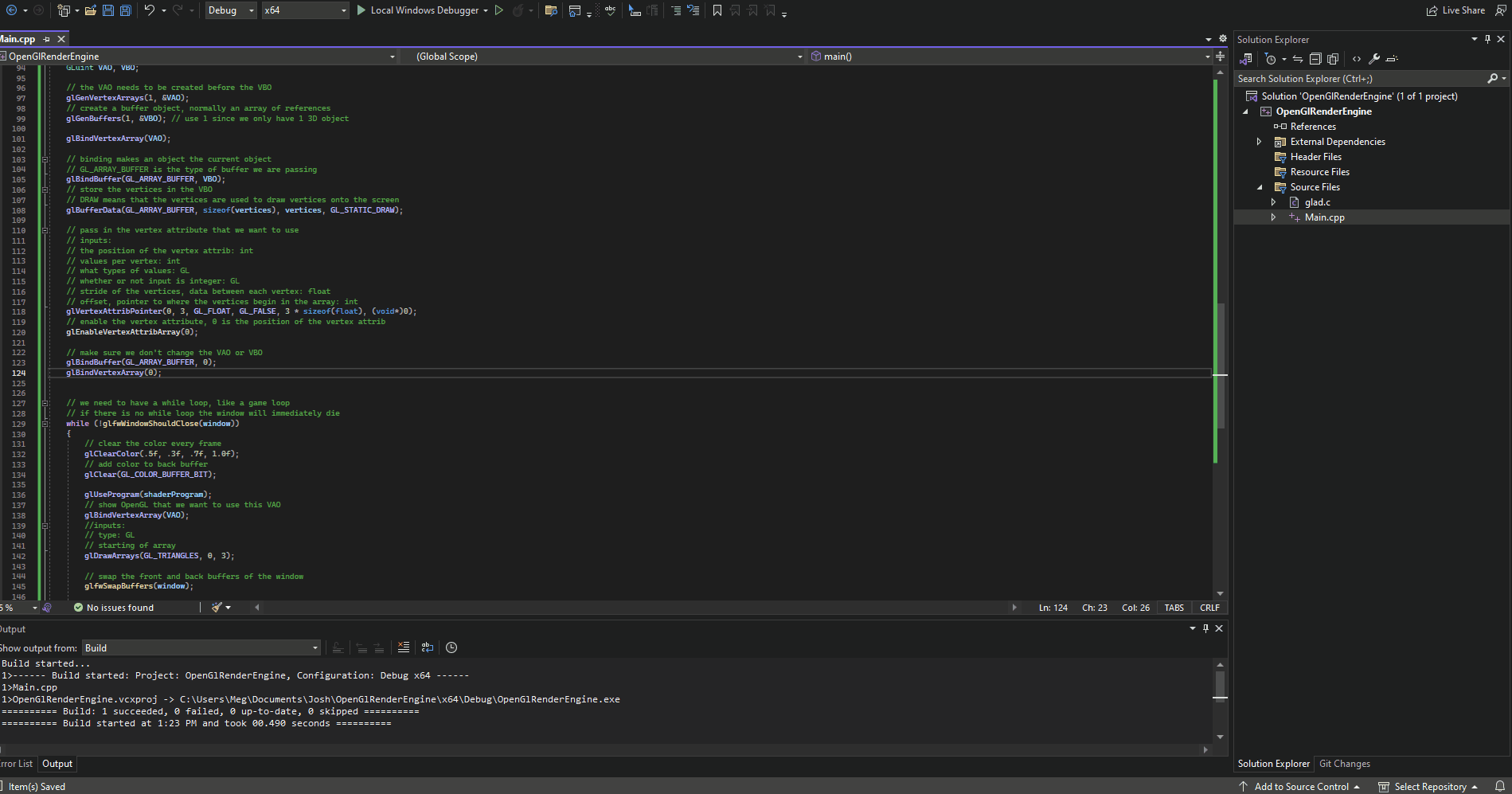Switch to the Git Changes tab

click(x=1345, y=764)
